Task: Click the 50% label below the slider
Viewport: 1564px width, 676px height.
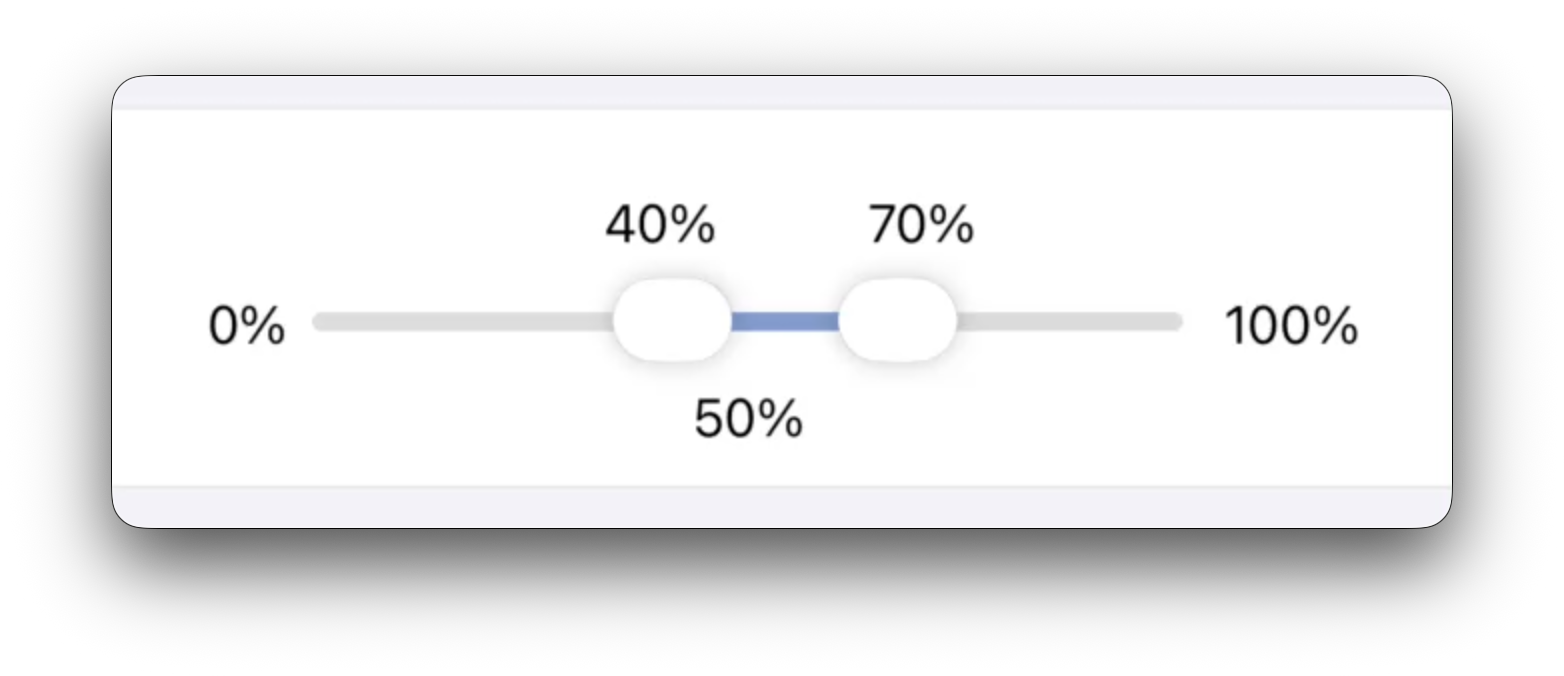Action: point(748,419)
